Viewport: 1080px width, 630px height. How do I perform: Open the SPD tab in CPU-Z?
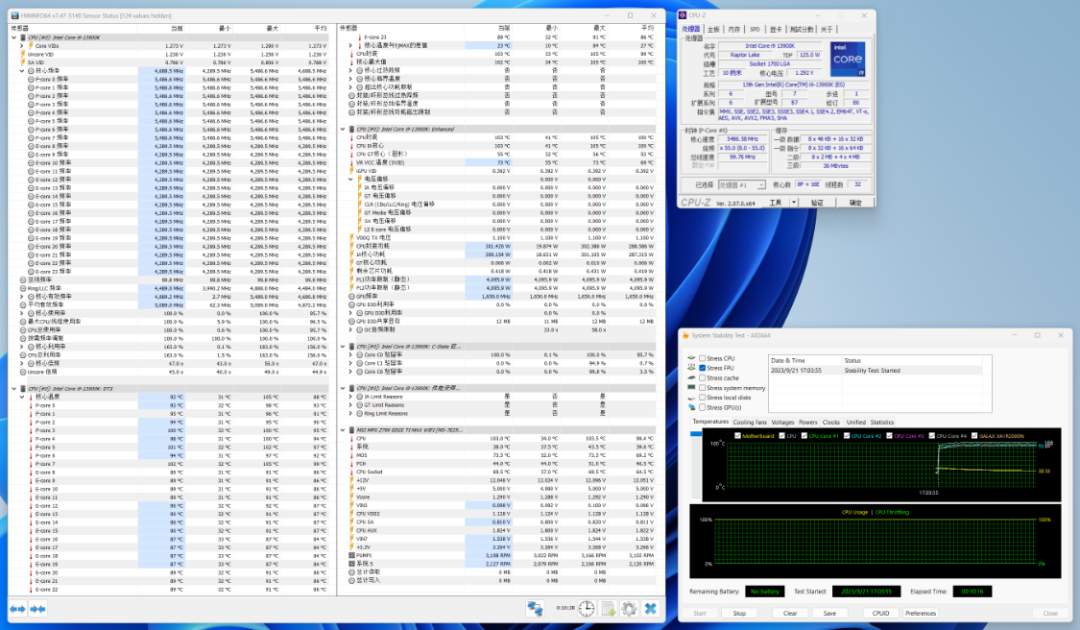[x=754, y=30]
